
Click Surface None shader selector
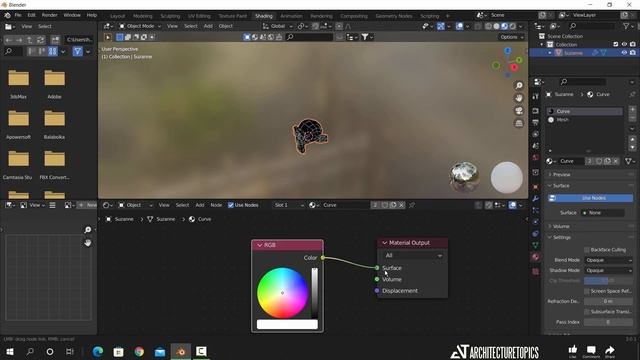pyautogui.click(x=602, y=213)
